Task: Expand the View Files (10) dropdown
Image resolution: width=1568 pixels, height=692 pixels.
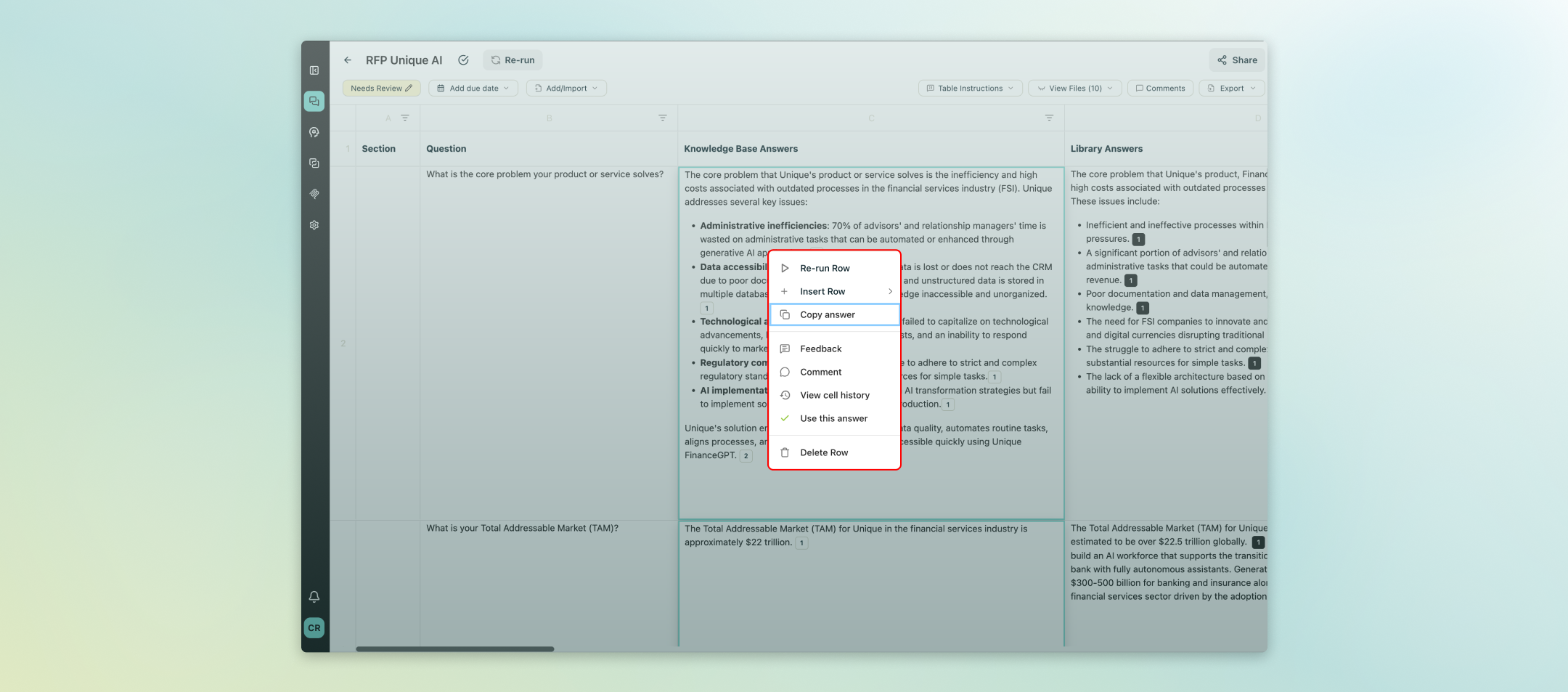Action: tap(1075, 89)
